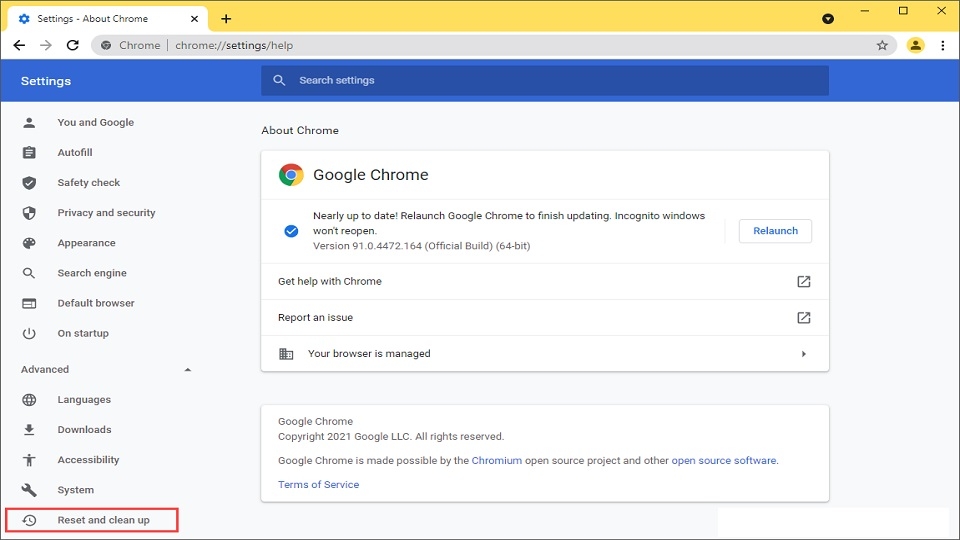
Task: Go back using the browser back arrow
Action: tap(19, 45)
